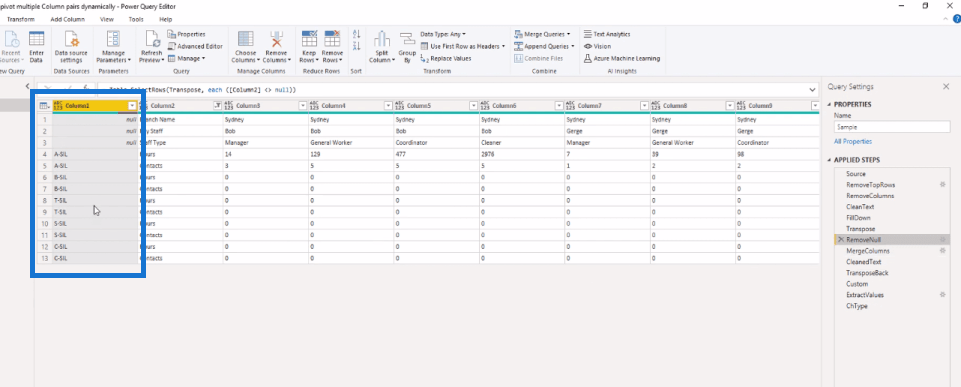Click the table icon in the grid corner
The image size is (961, 387).
point(44,106)
